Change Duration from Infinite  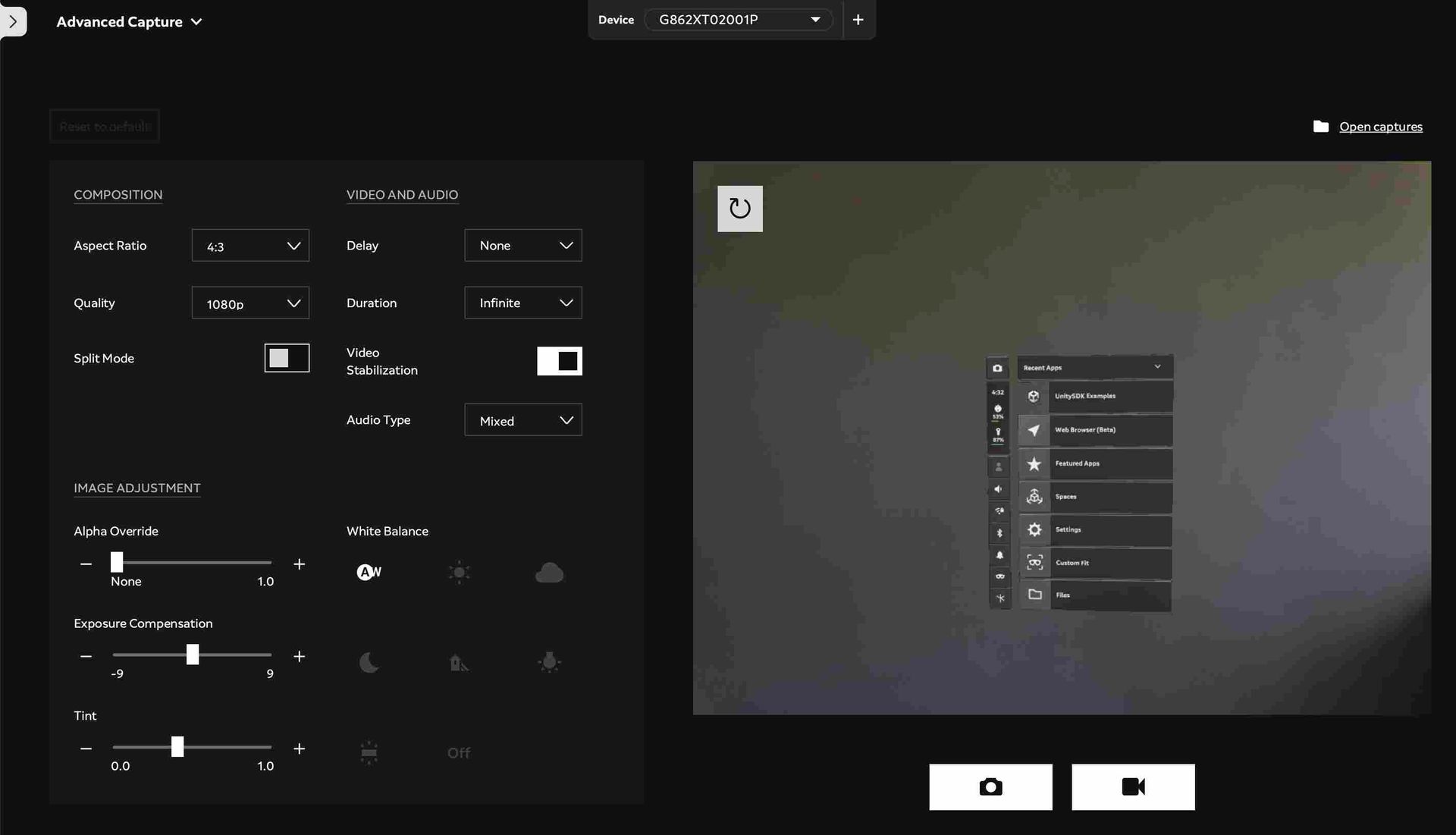[x=522, y=303]
